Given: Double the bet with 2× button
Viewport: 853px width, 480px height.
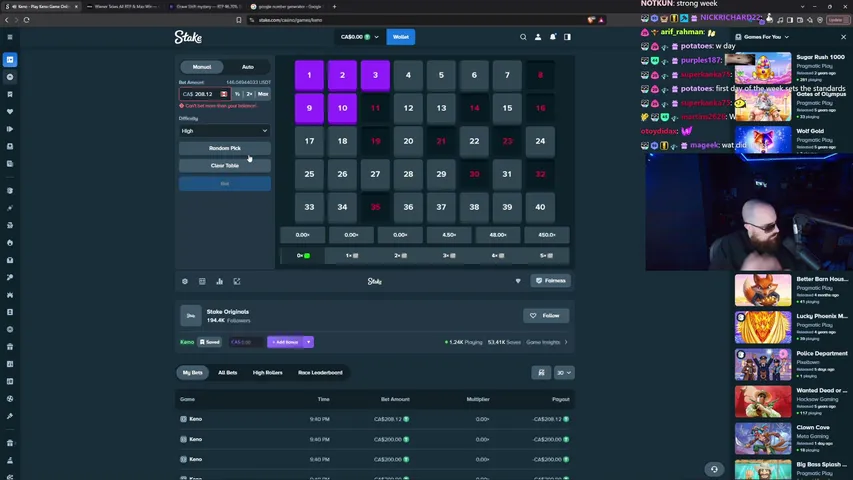Looking at the screenshot, I should coord(250,94).
